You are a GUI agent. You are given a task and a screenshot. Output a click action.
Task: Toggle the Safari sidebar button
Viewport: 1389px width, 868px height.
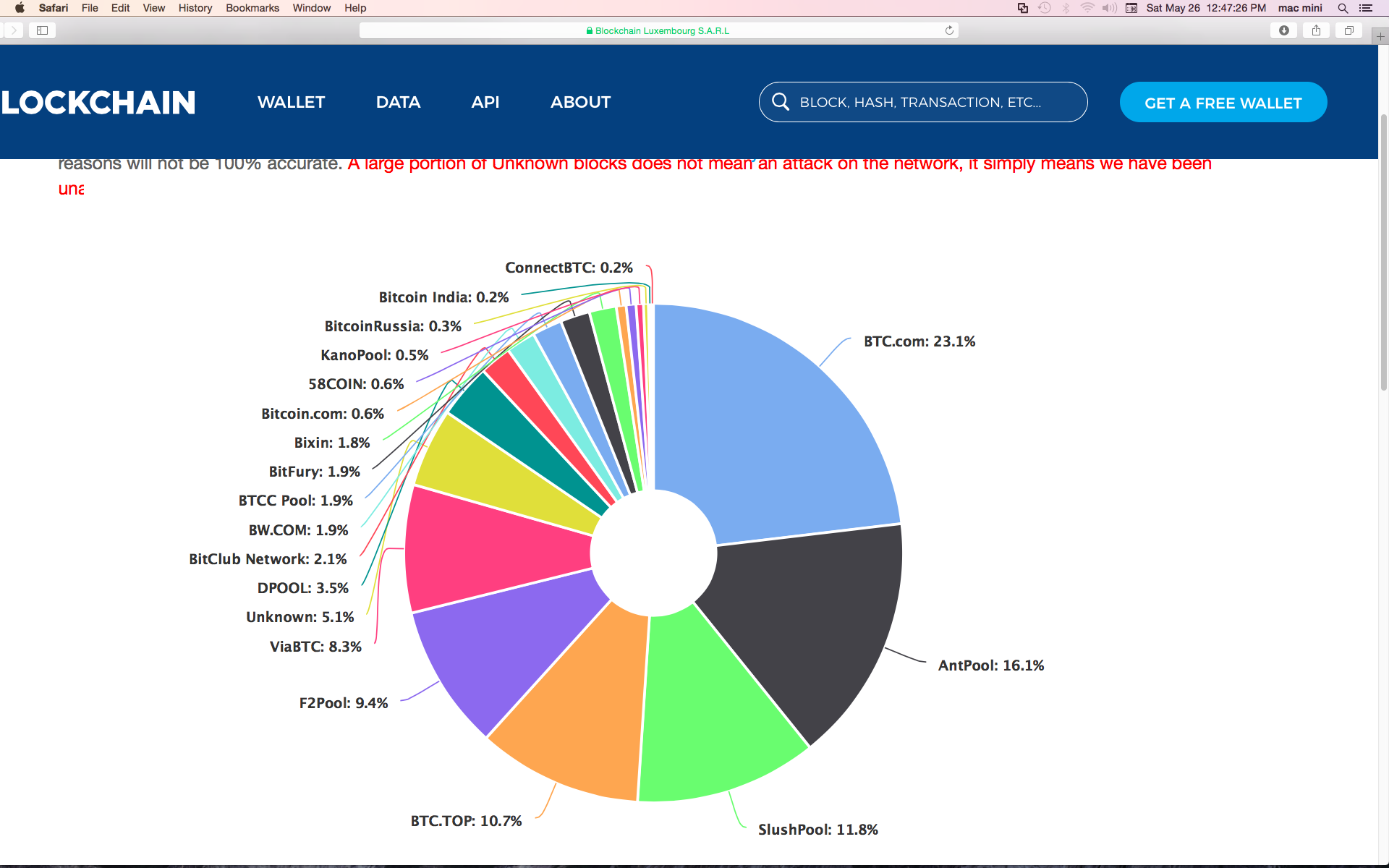(x=42, y=30)
